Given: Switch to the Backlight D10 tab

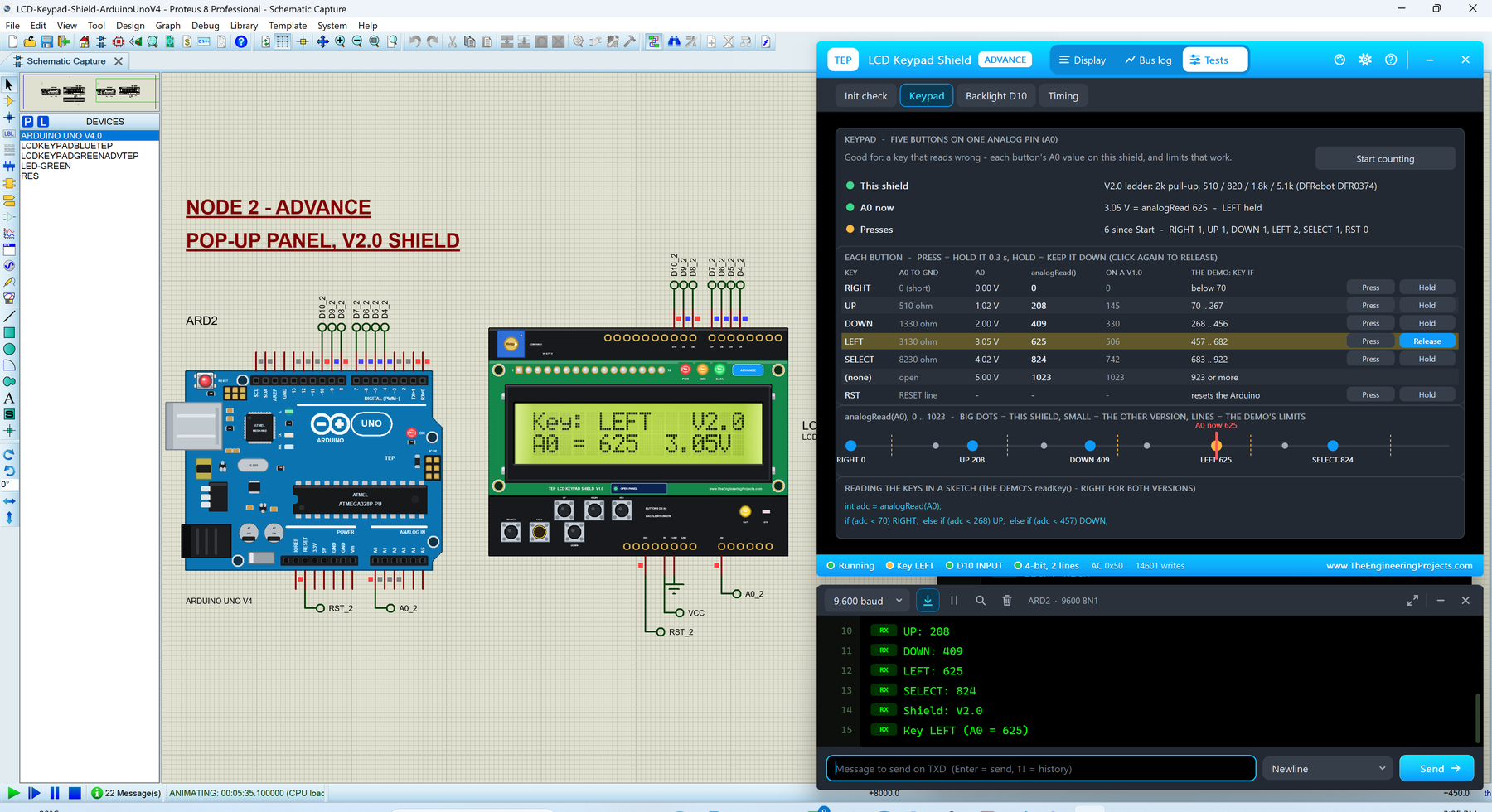Looking at the screenshot, I should click(995, 96).
